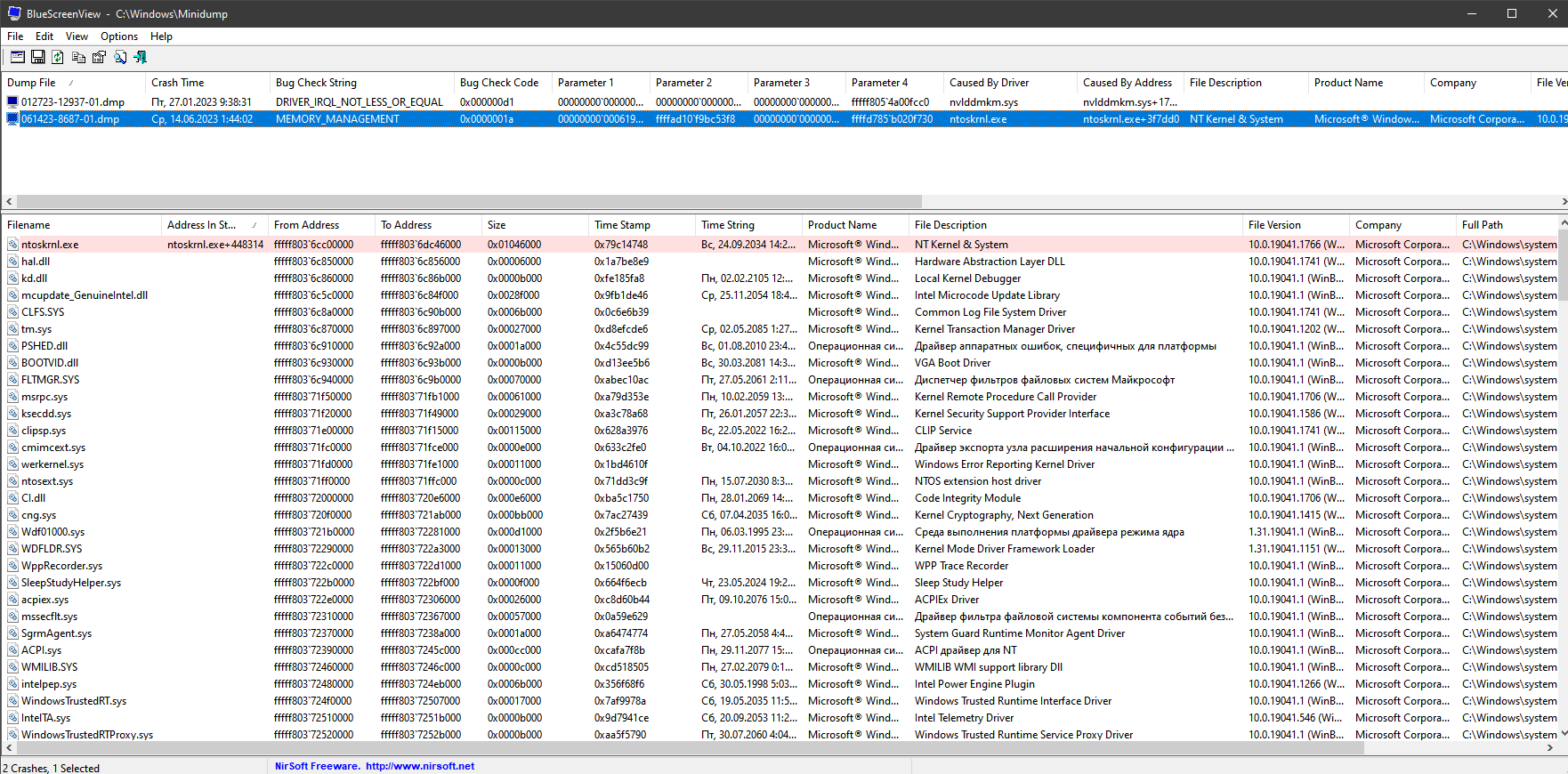Image resolution: width=1568 pixels, height=774 pixels.
Task: Sort crashes by Crash Time column
Action: (206, 83)
